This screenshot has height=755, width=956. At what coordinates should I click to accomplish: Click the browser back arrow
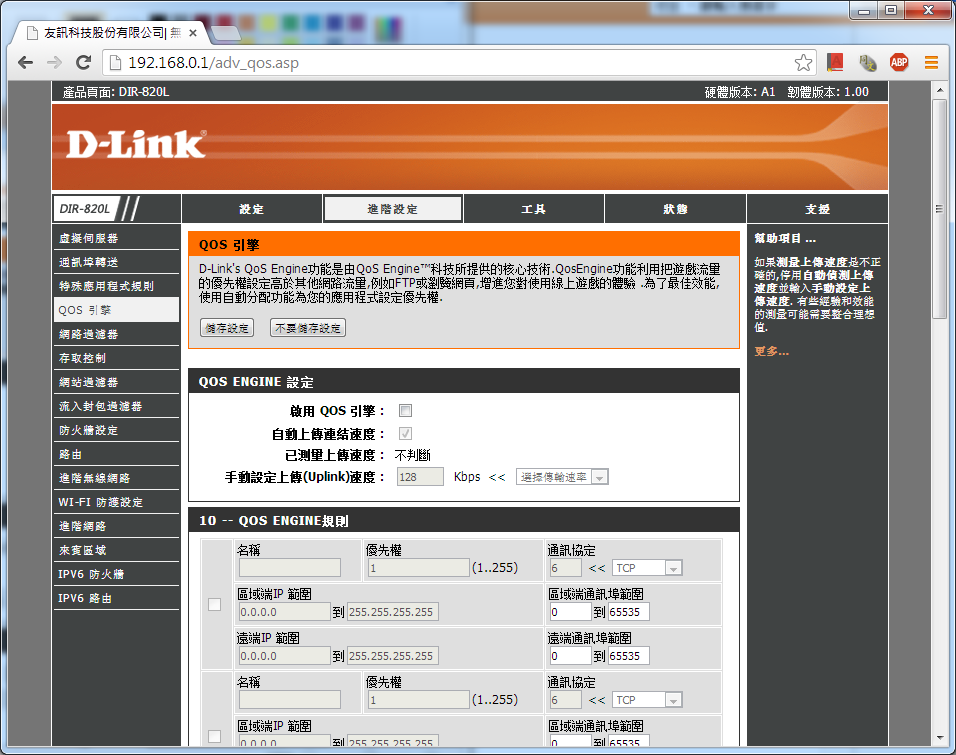pyautogui.click(x=26, y=63)
